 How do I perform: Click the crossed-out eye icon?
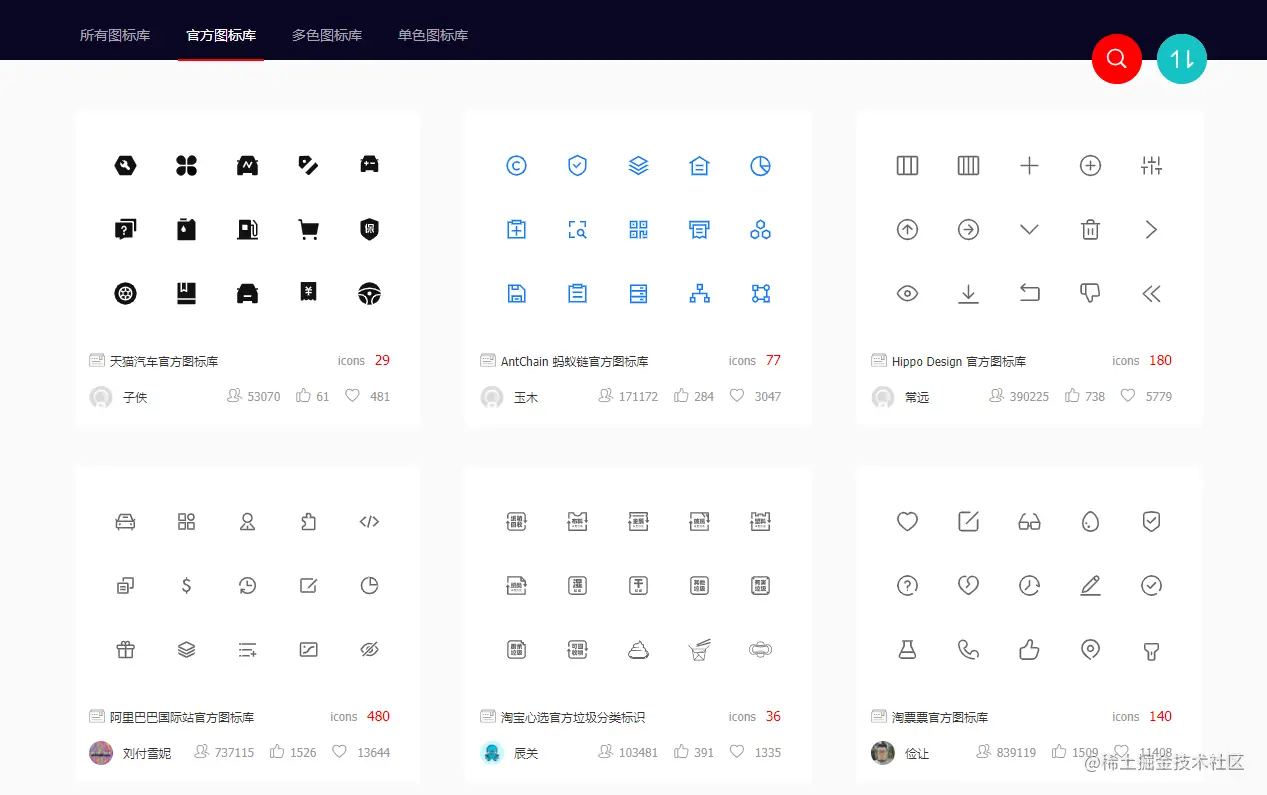(x=369, y=650)
